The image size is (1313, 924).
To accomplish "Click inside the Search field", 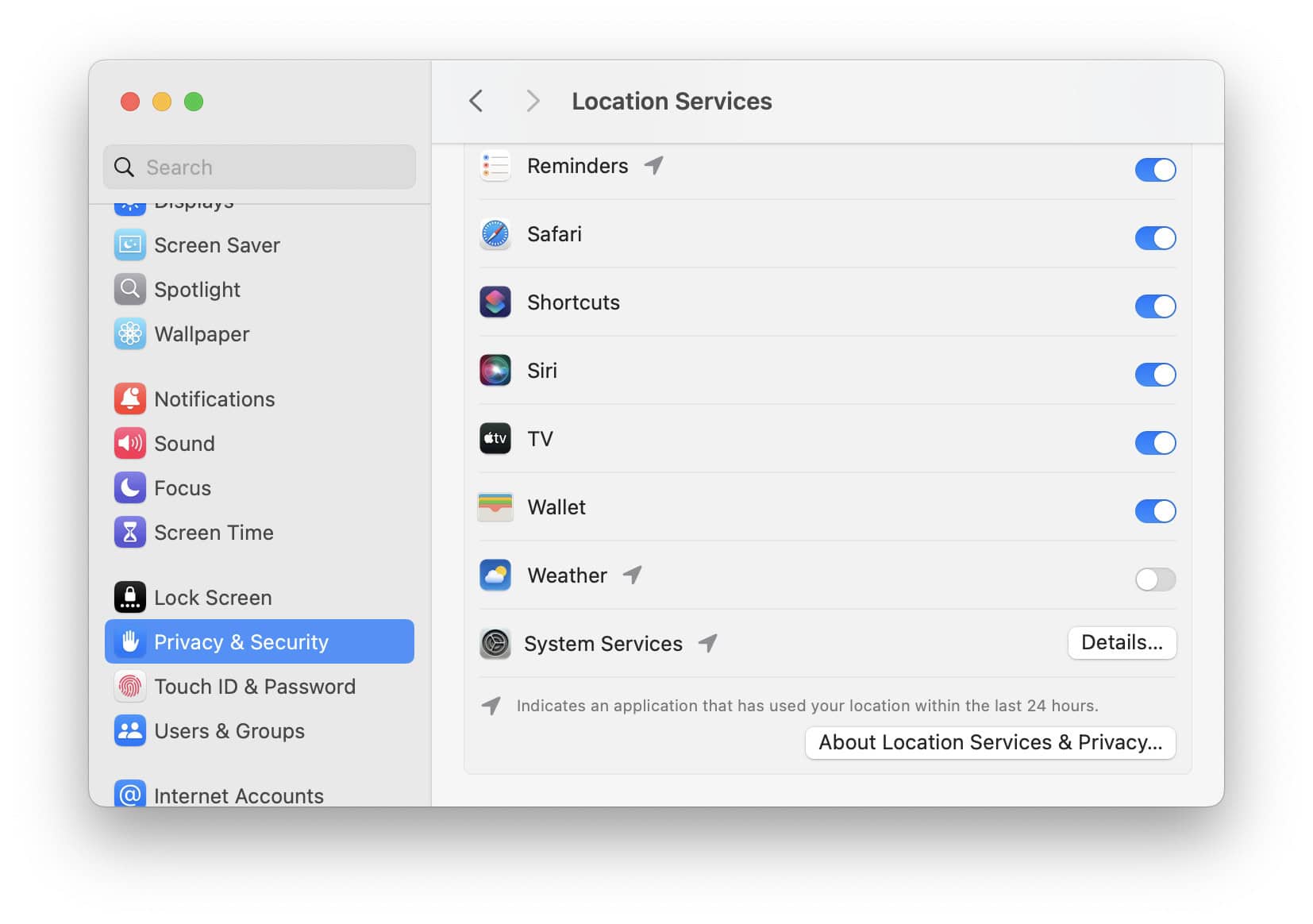I will tap(260, 167).
